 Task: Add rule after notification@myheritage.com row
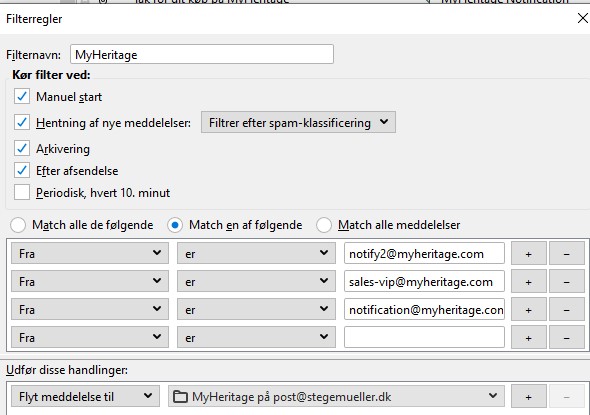(528, 310)
